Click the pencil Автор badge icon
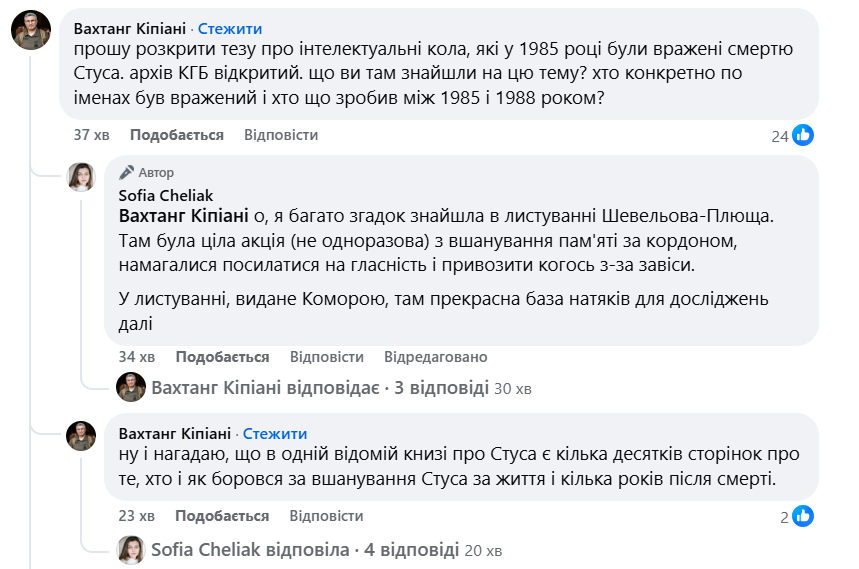859x569 pixels. (x=127, y=173)
